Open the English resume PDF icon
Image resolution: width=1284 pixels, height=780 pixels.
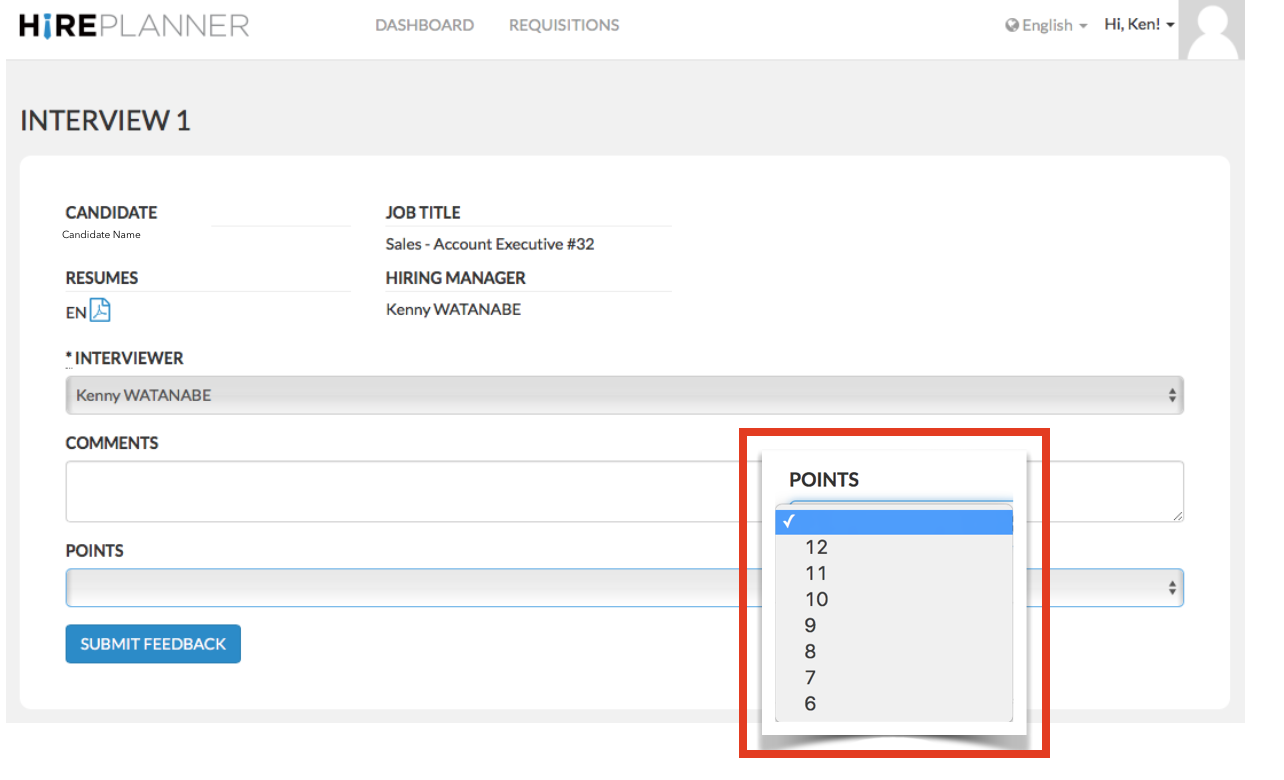coord(100,311)
